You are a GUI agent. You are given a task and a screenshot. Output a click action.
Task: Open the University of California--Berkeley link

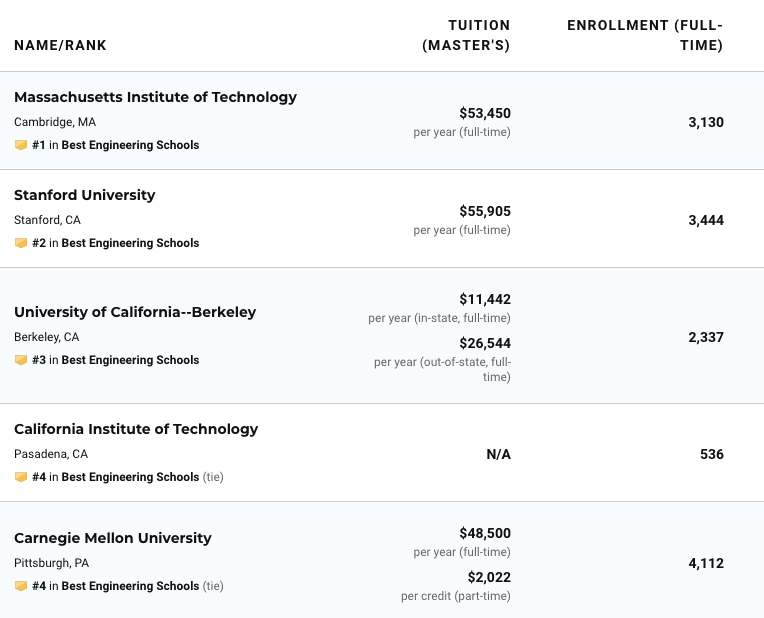[x=135, y=312]
